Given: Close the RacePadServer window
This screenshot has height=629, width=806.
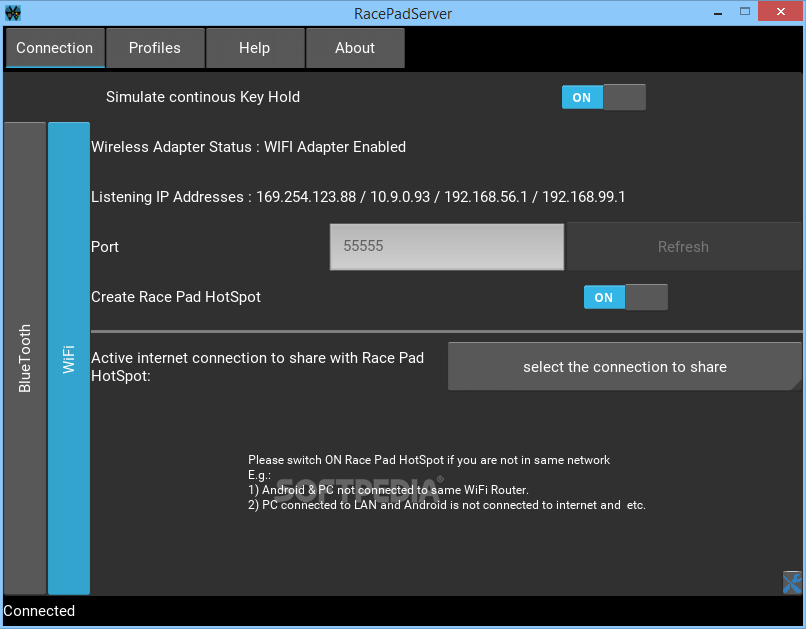Looking at the screenshot, I should pyautogui.click(x=780, y=11).
